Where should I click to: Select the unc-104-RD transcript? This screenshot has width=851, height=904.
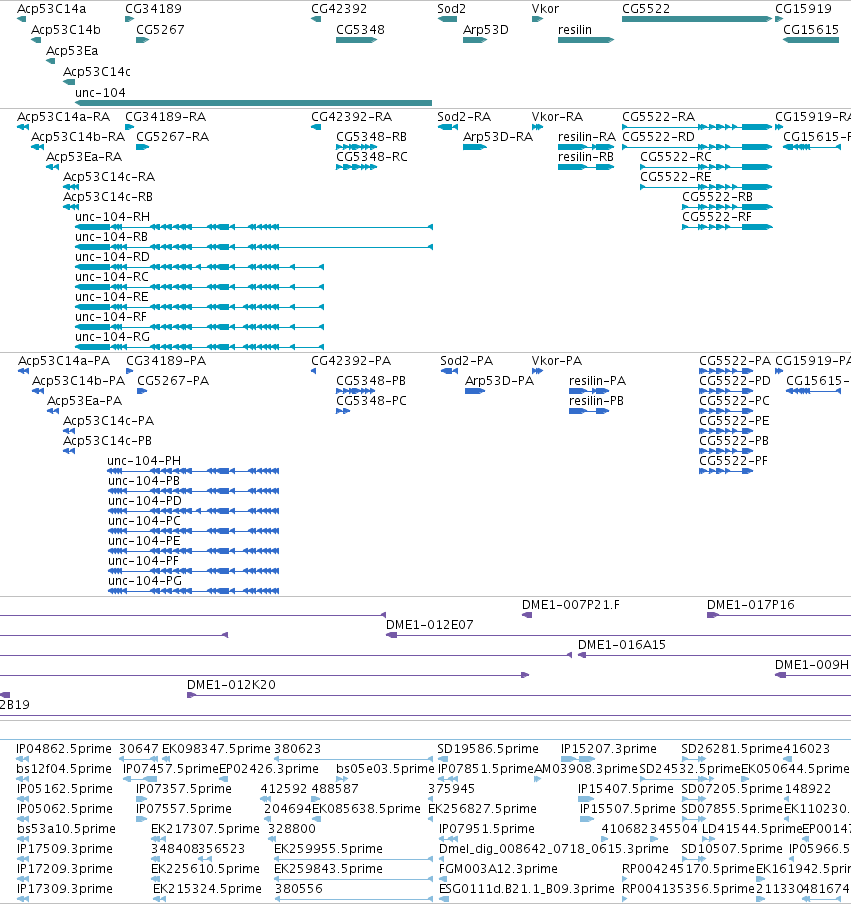click(x=199, y=267)
